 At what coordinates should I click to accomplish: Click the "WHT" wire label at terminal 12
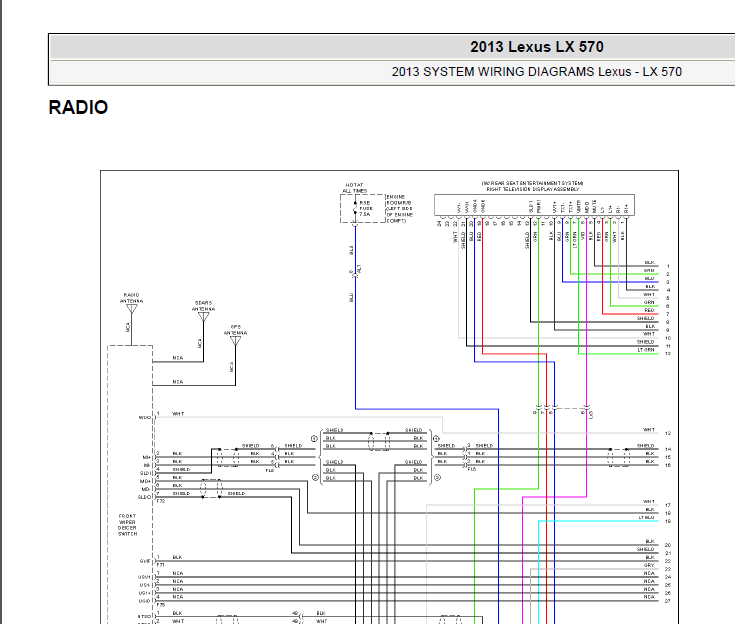[x=649, y=429]
